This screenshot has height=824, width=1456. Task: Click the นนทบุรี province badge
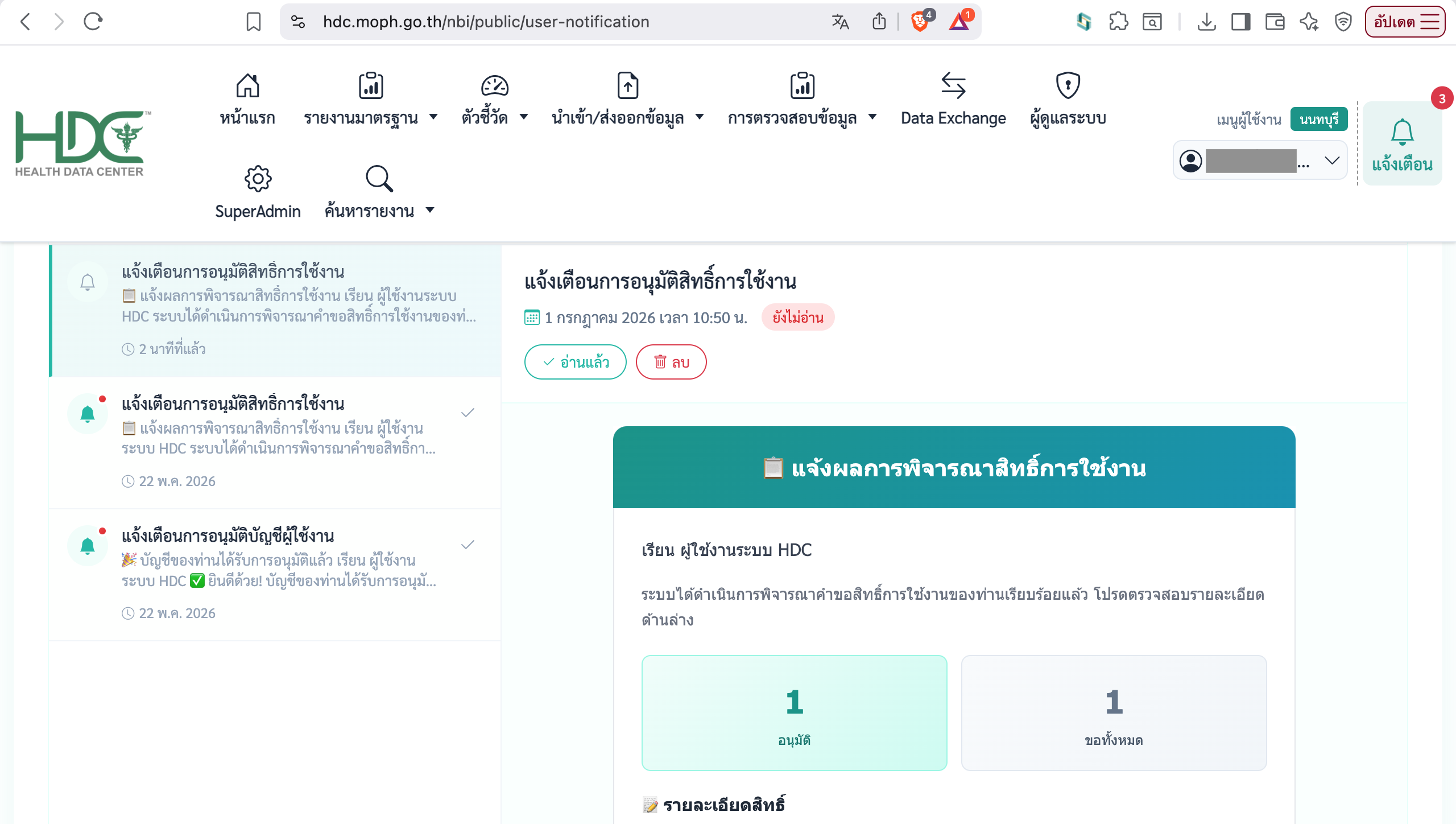[1318, 119]
